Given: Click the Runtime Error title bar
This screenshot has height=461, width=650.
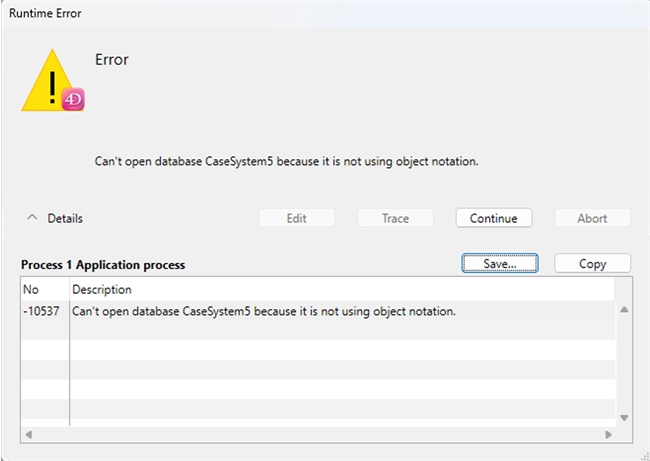Looking at the screenshot, I should coord(300,13).
